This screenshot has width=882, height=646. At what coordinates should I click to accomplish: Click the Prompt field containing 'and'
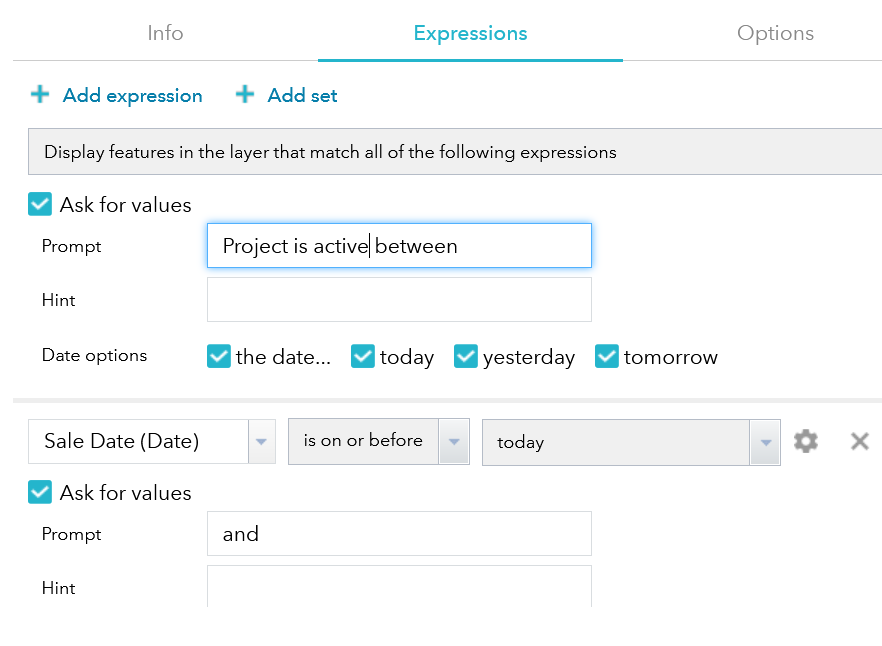[399, 534]
